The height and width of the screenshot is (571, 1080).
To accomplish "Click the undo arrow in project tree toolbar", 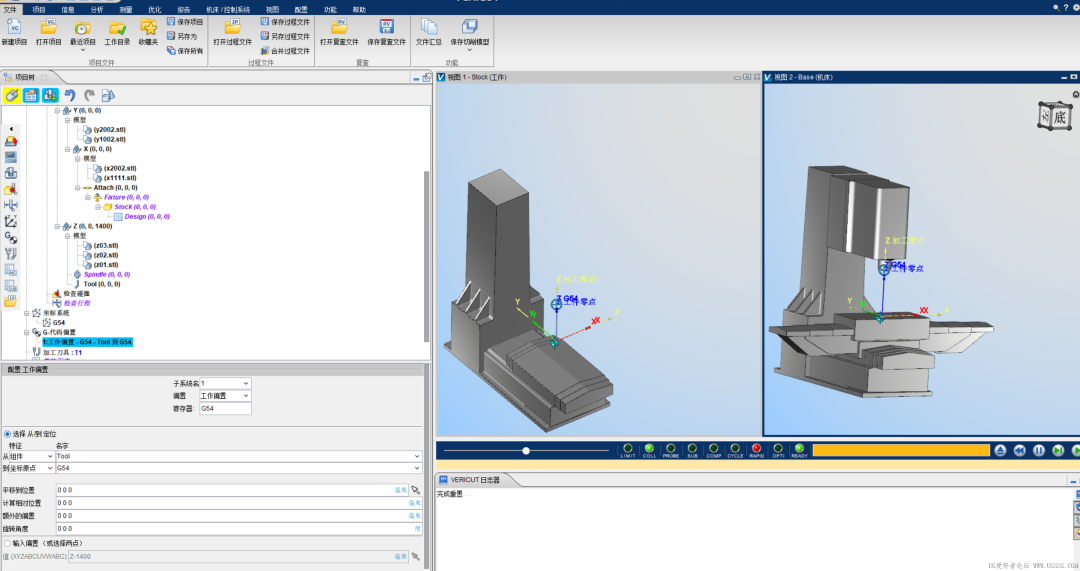I will point(70,95).
